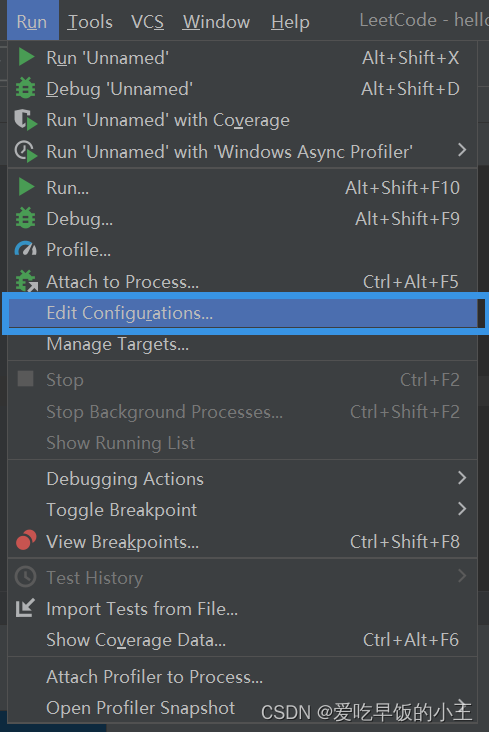Click the green Run 'Unnamed' play icon

coord(26,57)
